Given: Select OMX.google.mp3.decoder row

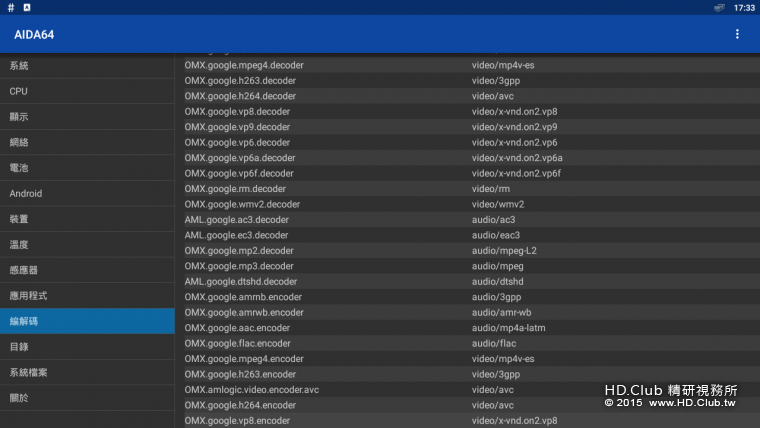Looking at the screenshot, I should tap(472, 266).
